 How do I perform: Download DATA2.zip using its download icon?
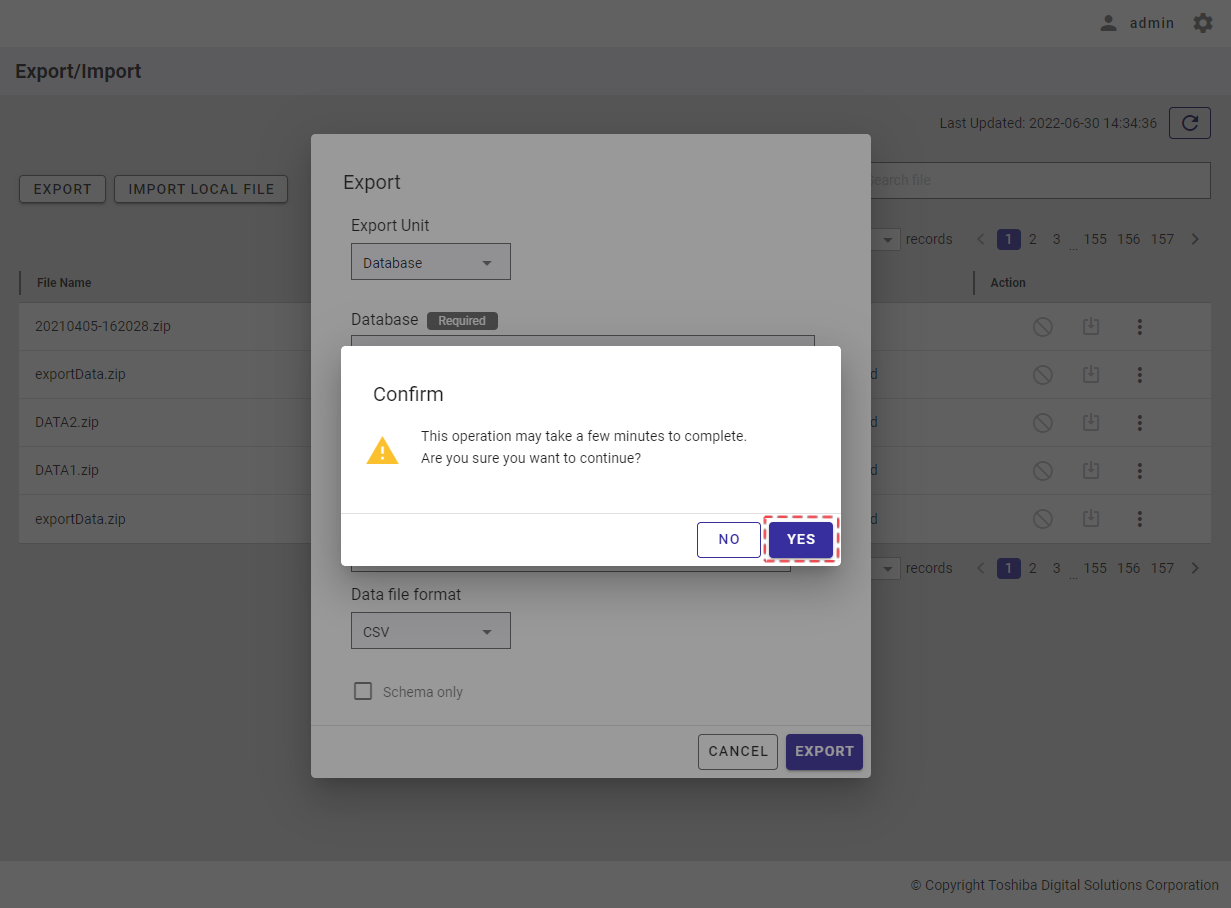click(x=1090, y=422)
